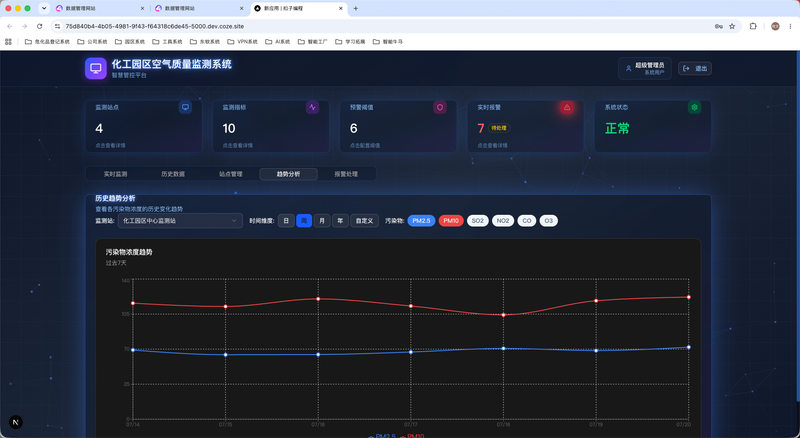Open the Next.js N badge at bottom left

pyautogui.click(x=16, y=422)
